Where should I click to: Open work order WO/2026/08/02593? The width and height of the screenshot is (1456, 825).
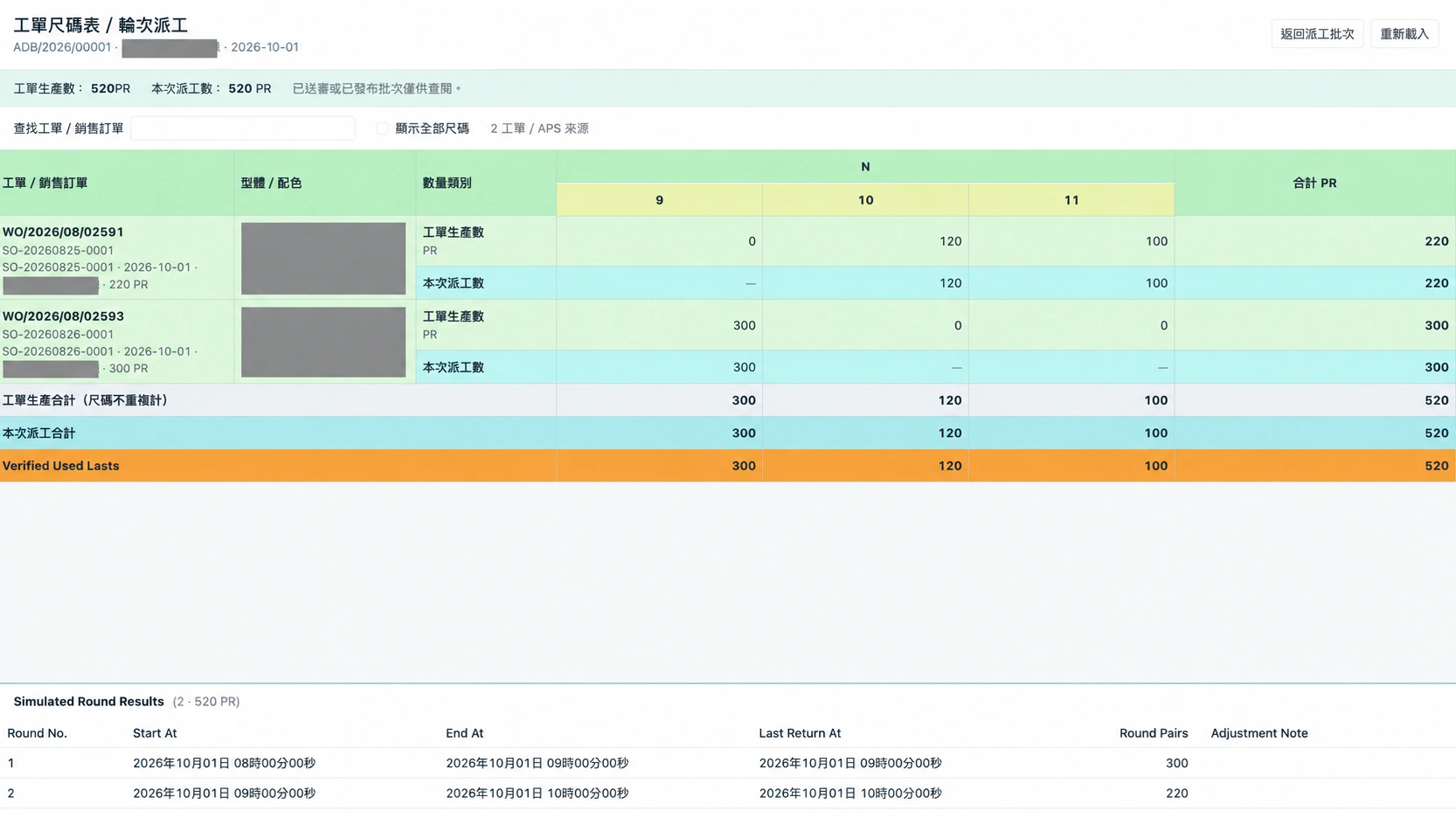click(x=63, y=316)
